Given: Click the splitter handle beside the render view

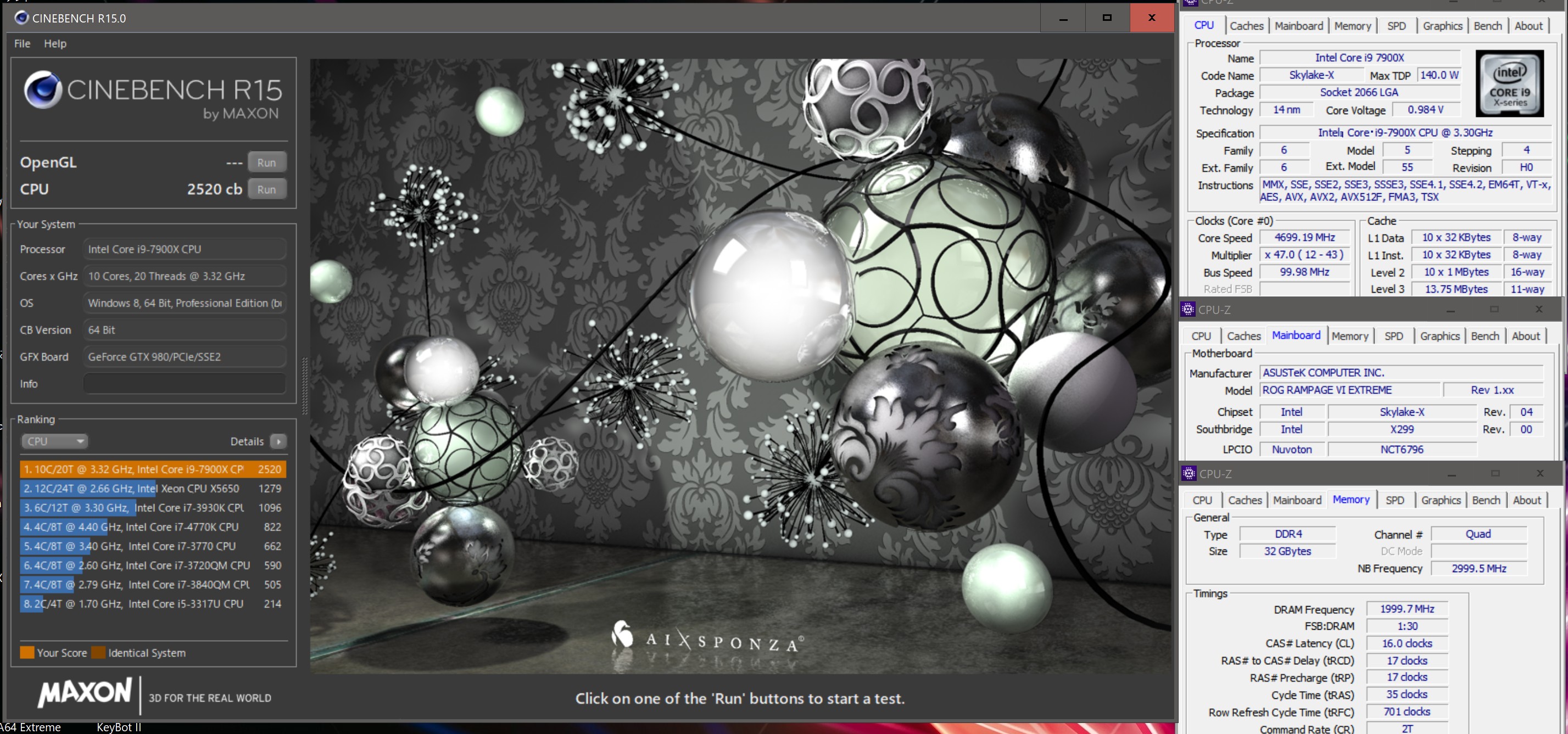Looking at the screenshot, I should coord(304,386).
